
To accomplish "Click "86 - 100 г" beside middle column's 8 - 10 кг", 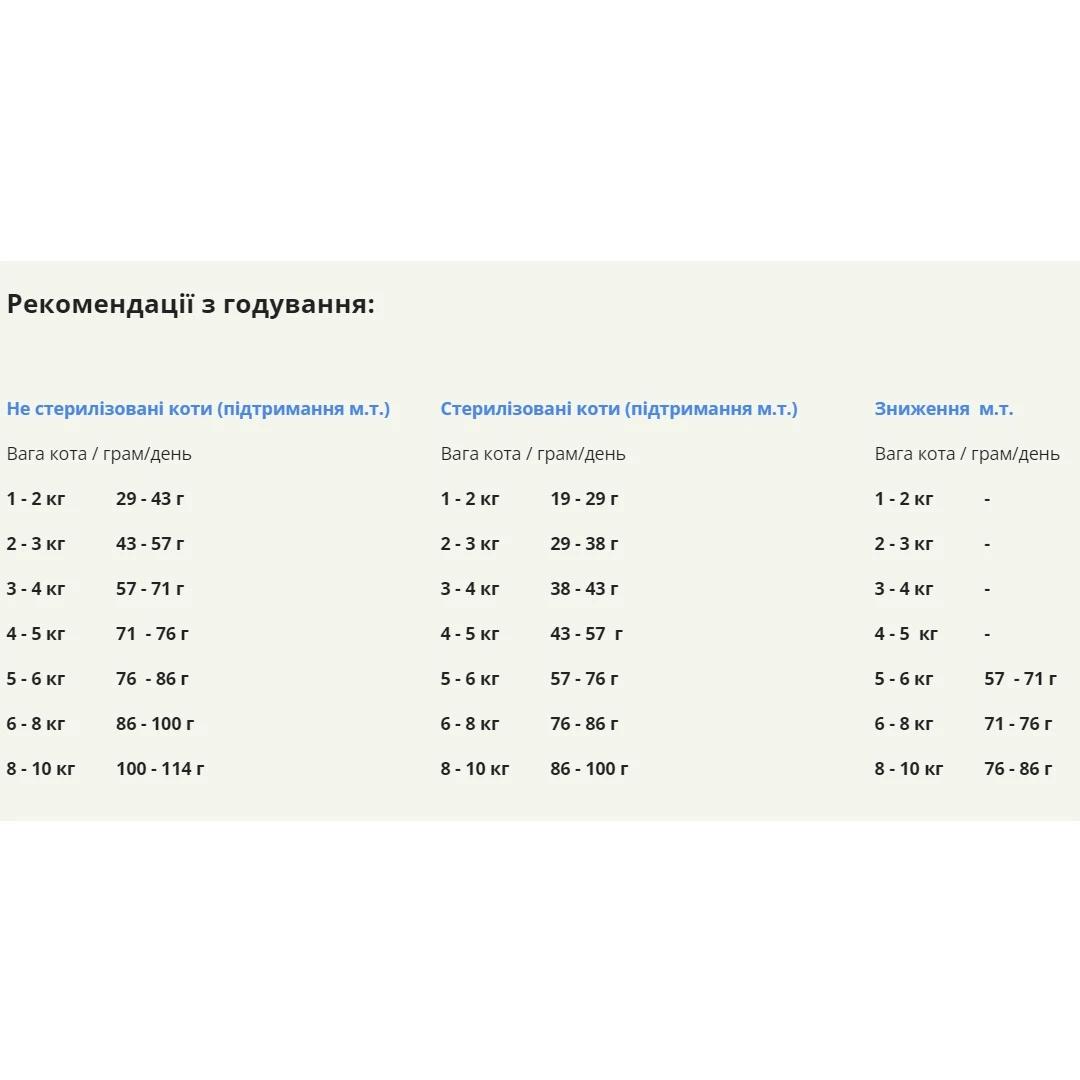I will point(589,769).
